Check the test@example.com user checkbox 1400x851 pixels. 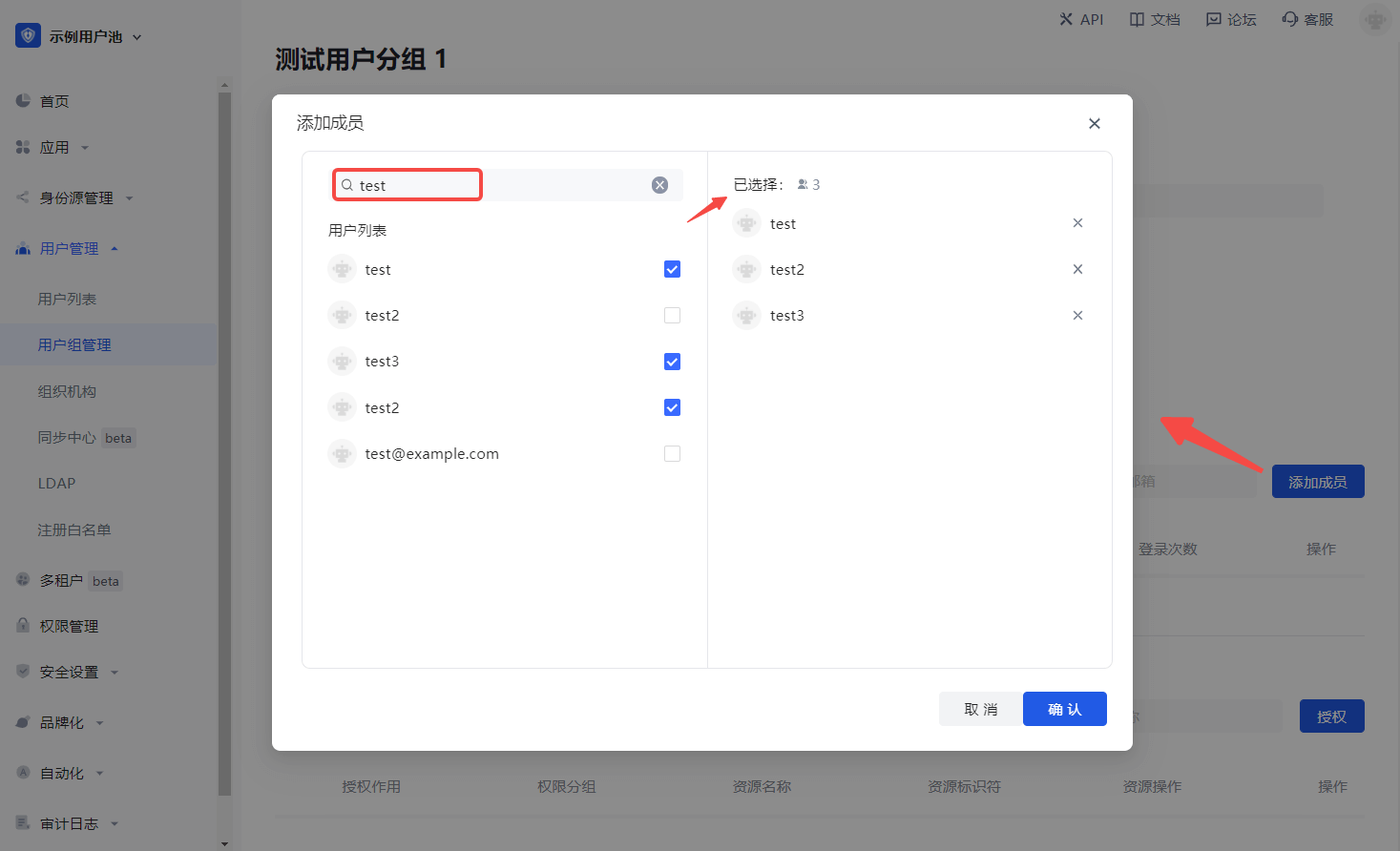pos(672,454)
